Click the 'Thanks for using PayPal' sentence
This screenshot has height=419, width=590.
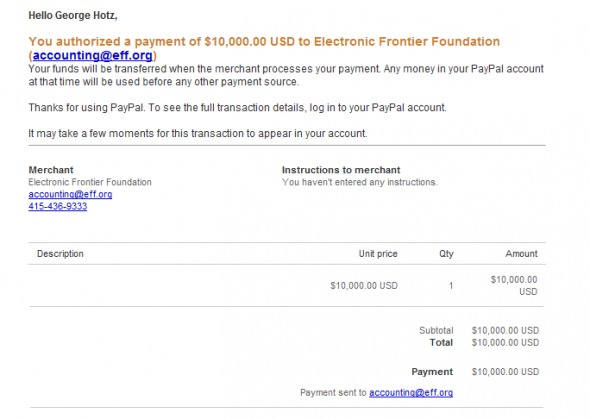pos(237,108)
